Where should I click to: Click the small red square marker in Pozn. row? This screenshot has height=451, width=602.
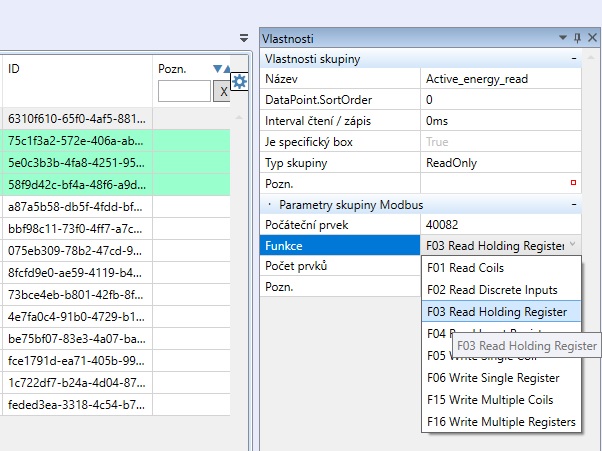[x=573, y=183]
